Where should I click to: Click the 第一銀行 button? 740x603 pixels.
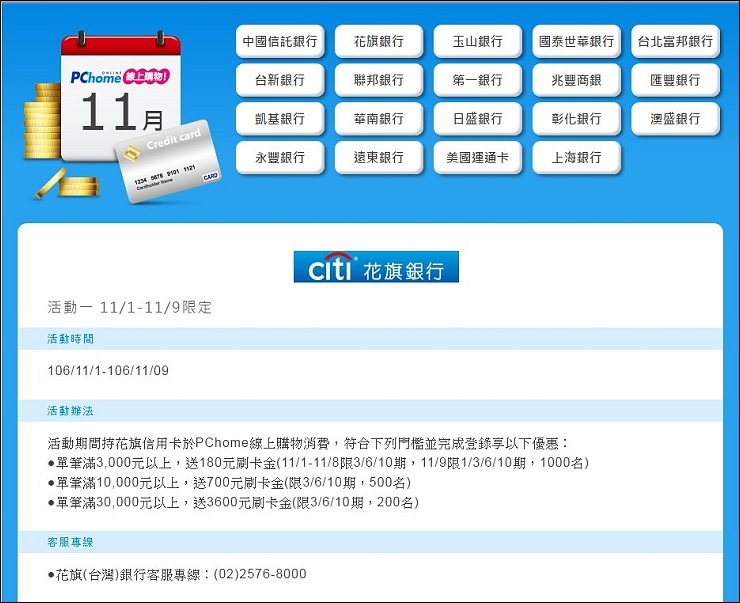tap(478, 80)
